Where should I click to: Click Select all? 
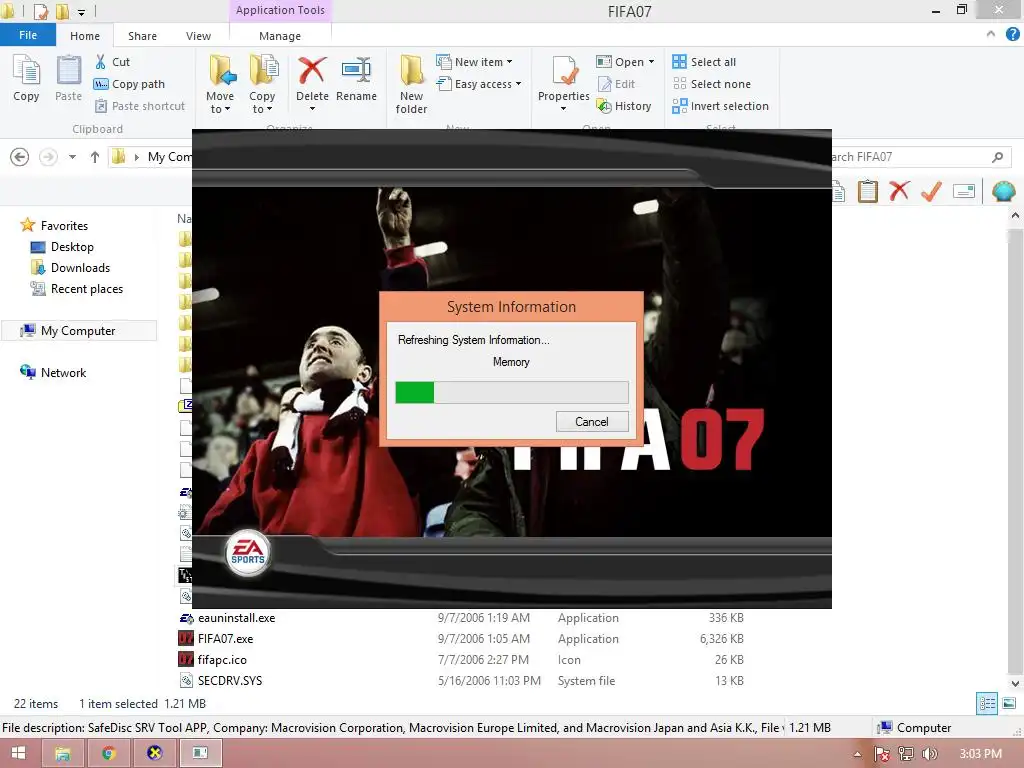point(704,62)
